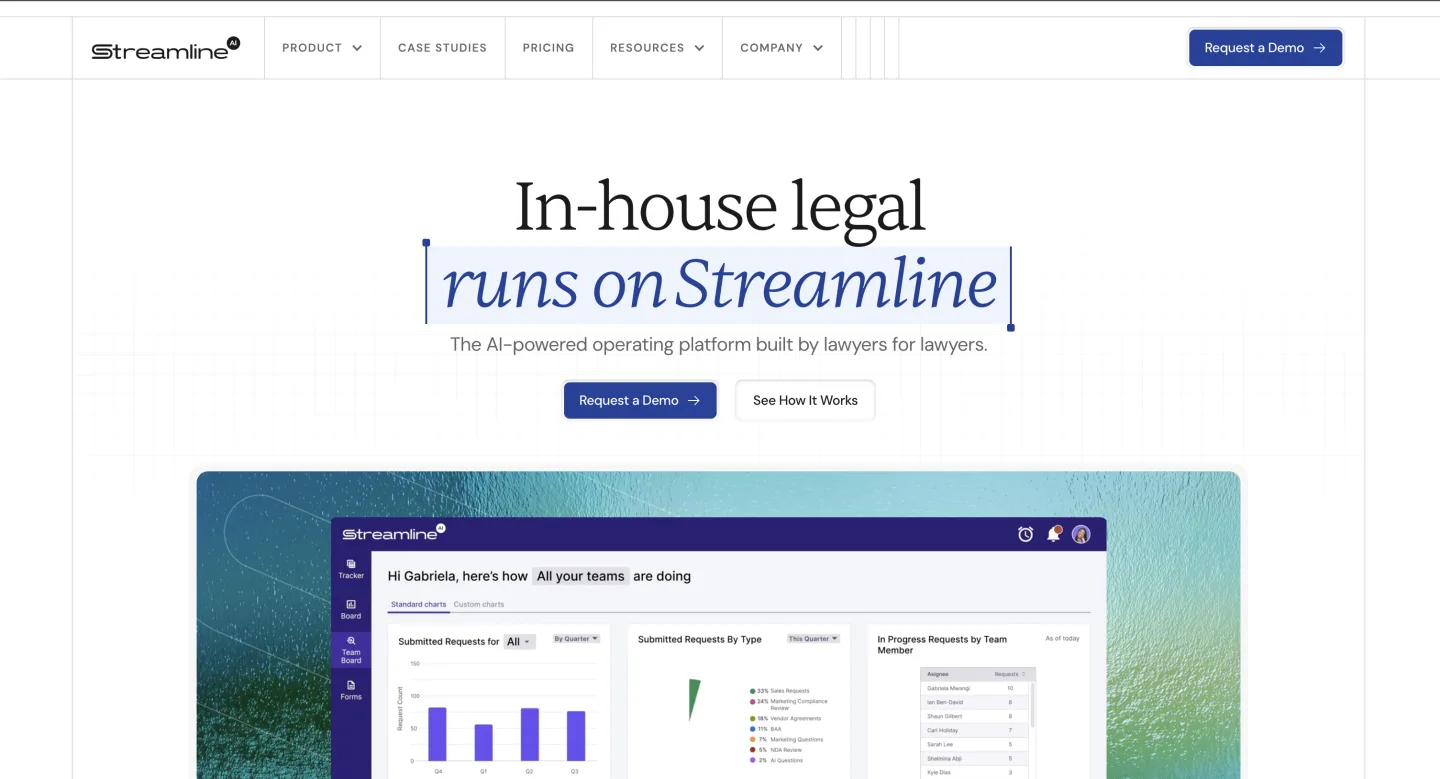This screenshot has height=779, width=1440.
Task: Open the 'All' dropdown for Submitted Requests
Action: 519,642
